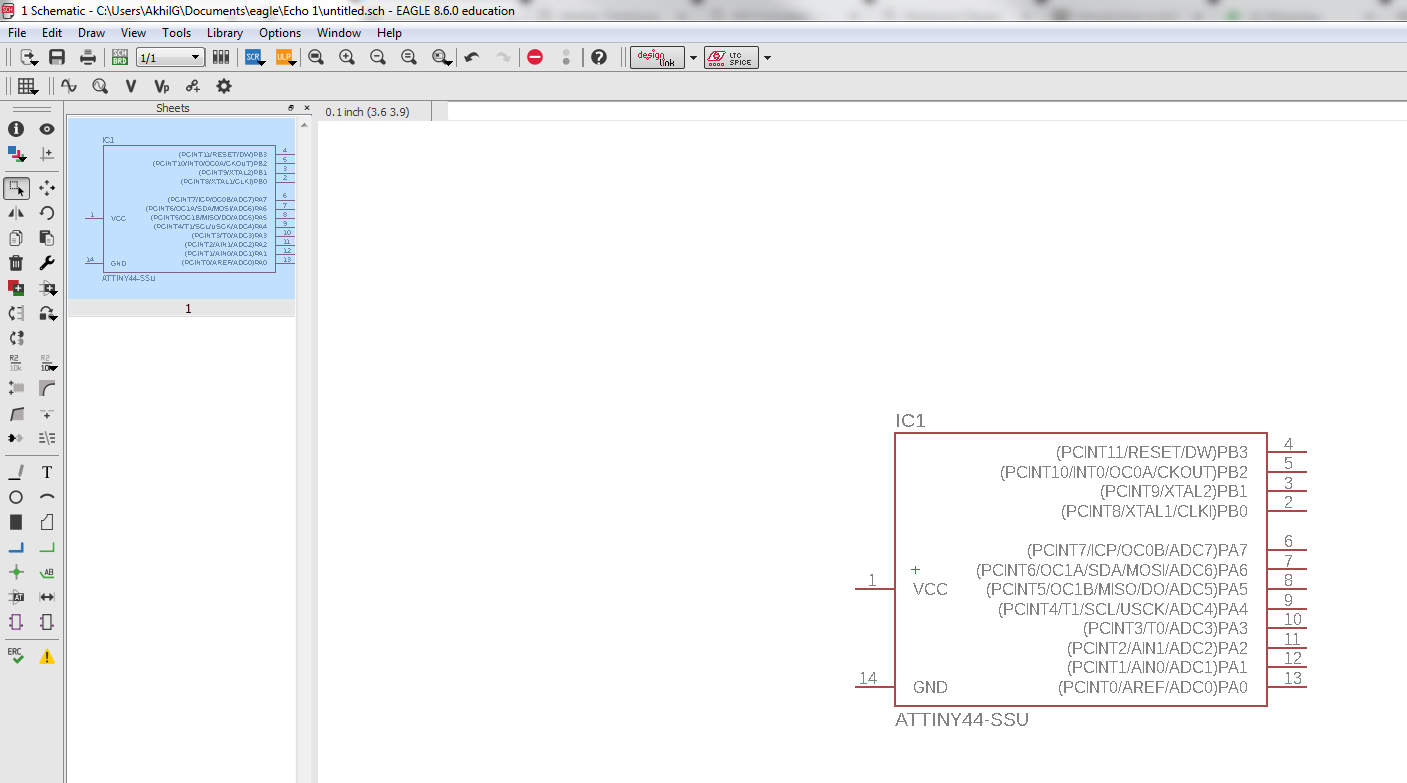1407x783 pixels.
Task: Select the Circle tool
Action: click(x=16, y=497)
